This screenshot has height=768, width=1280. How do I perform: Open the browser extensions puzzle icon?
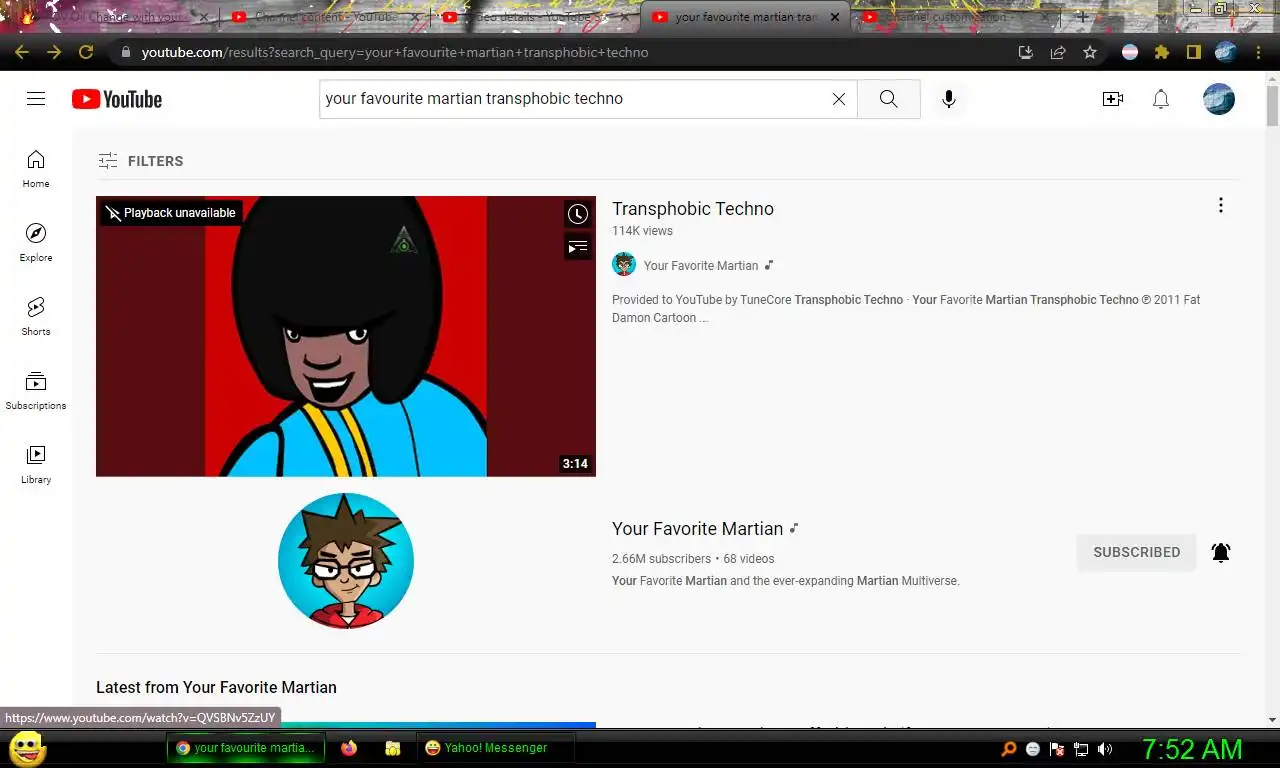[x=1161, y=52]
